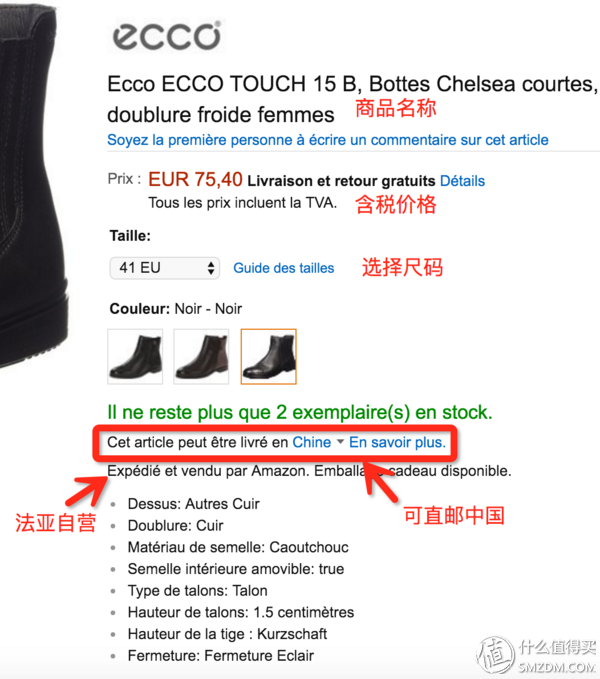
Task: Click the arrow beside Chine
Action: [340, 442]
